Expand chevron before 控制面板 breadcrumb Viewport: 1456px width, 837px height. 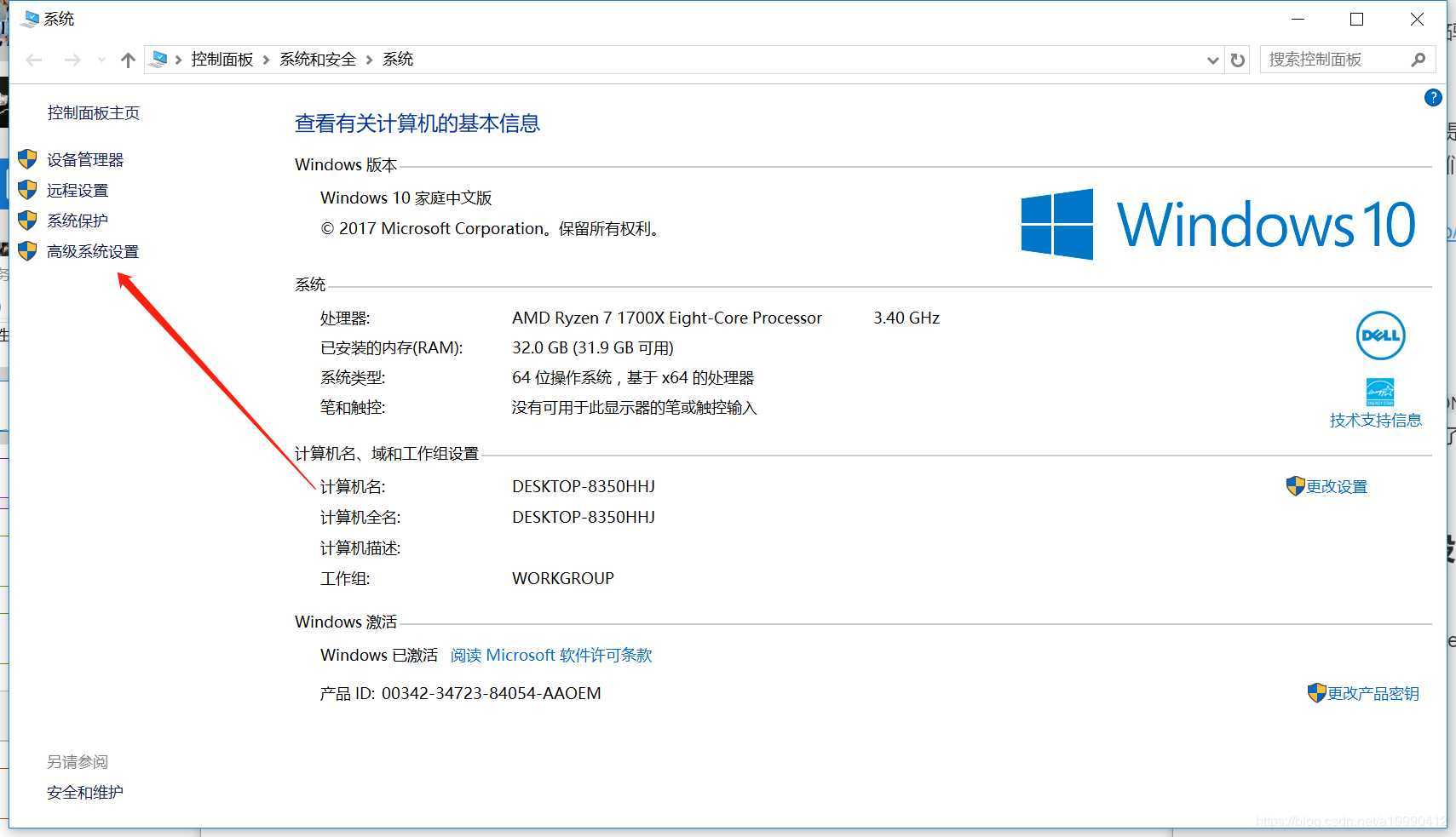pos(179,60)
